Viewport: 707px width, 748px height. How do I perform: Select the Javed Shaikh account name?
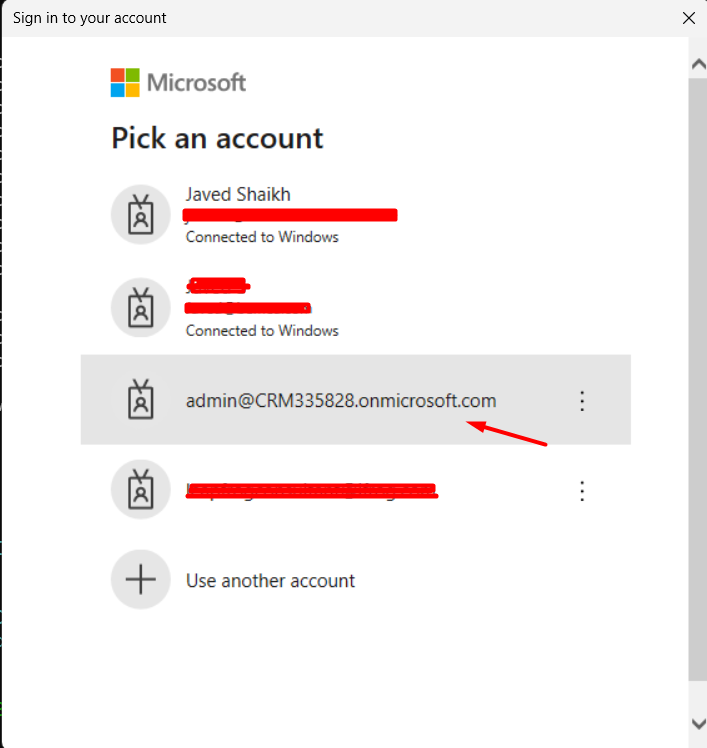tap(238, 194)
